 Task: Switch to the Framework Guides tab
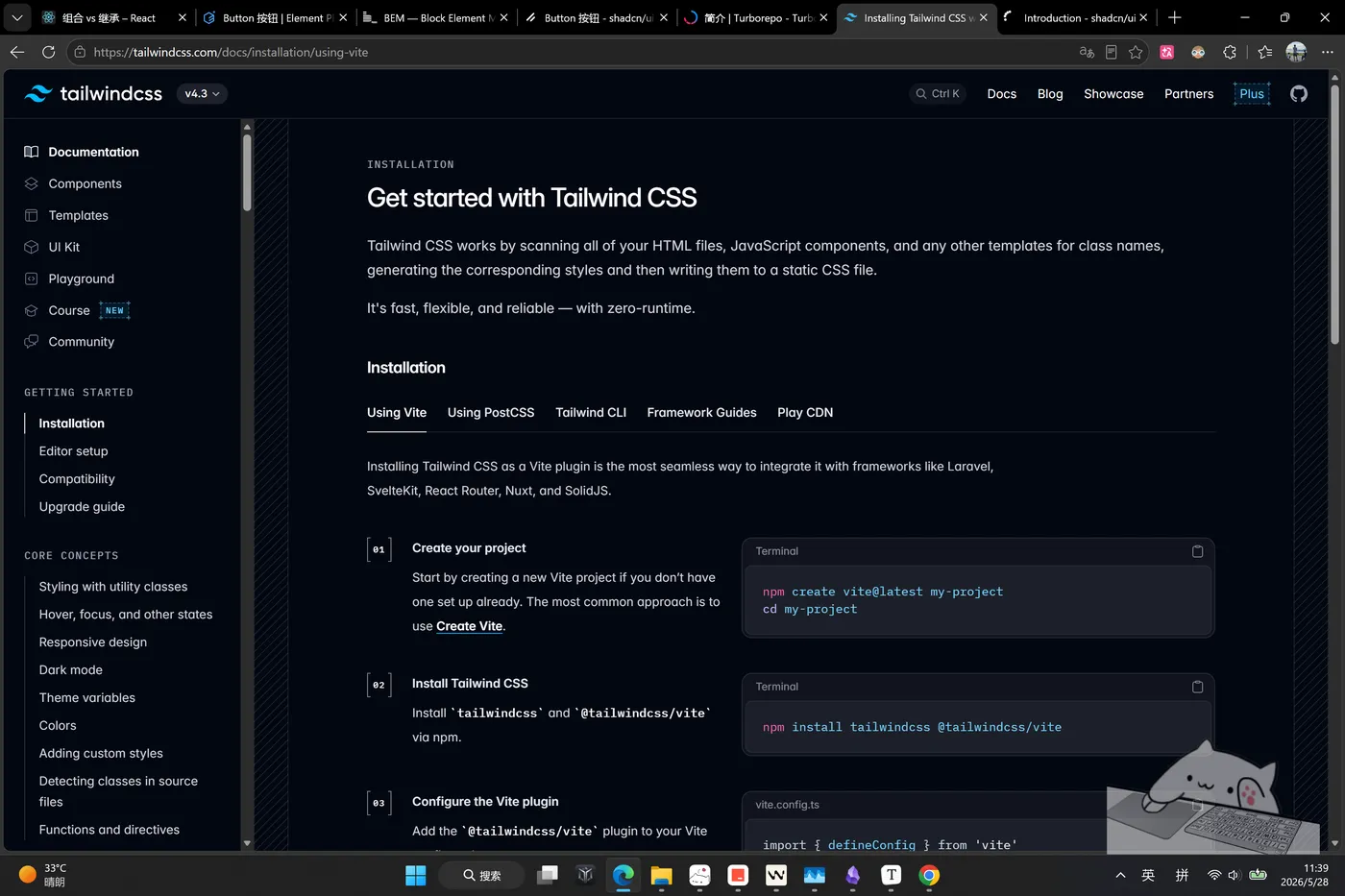point(702,413)
